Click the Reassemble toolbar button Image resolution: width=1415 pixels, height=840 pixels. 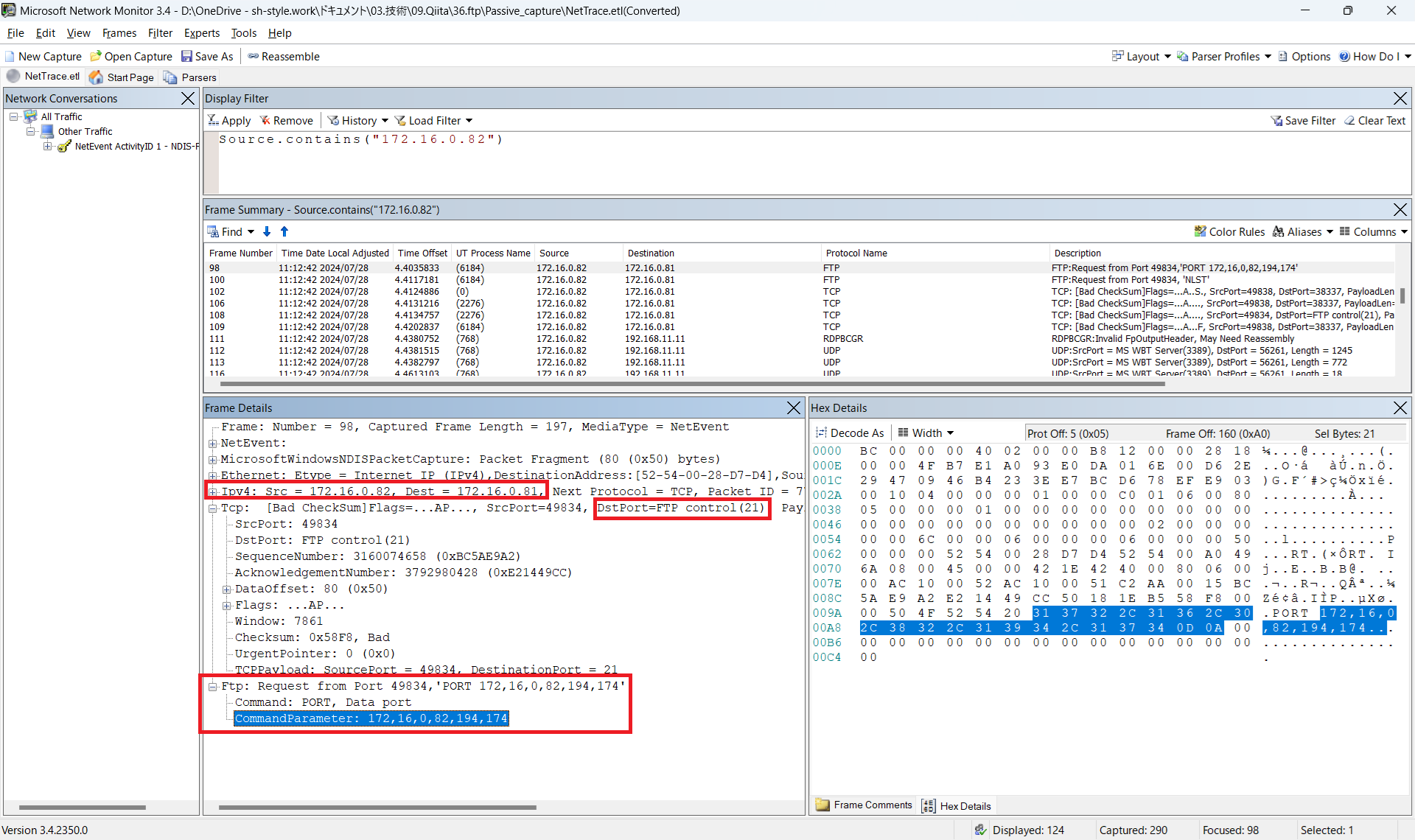(284, 57)
